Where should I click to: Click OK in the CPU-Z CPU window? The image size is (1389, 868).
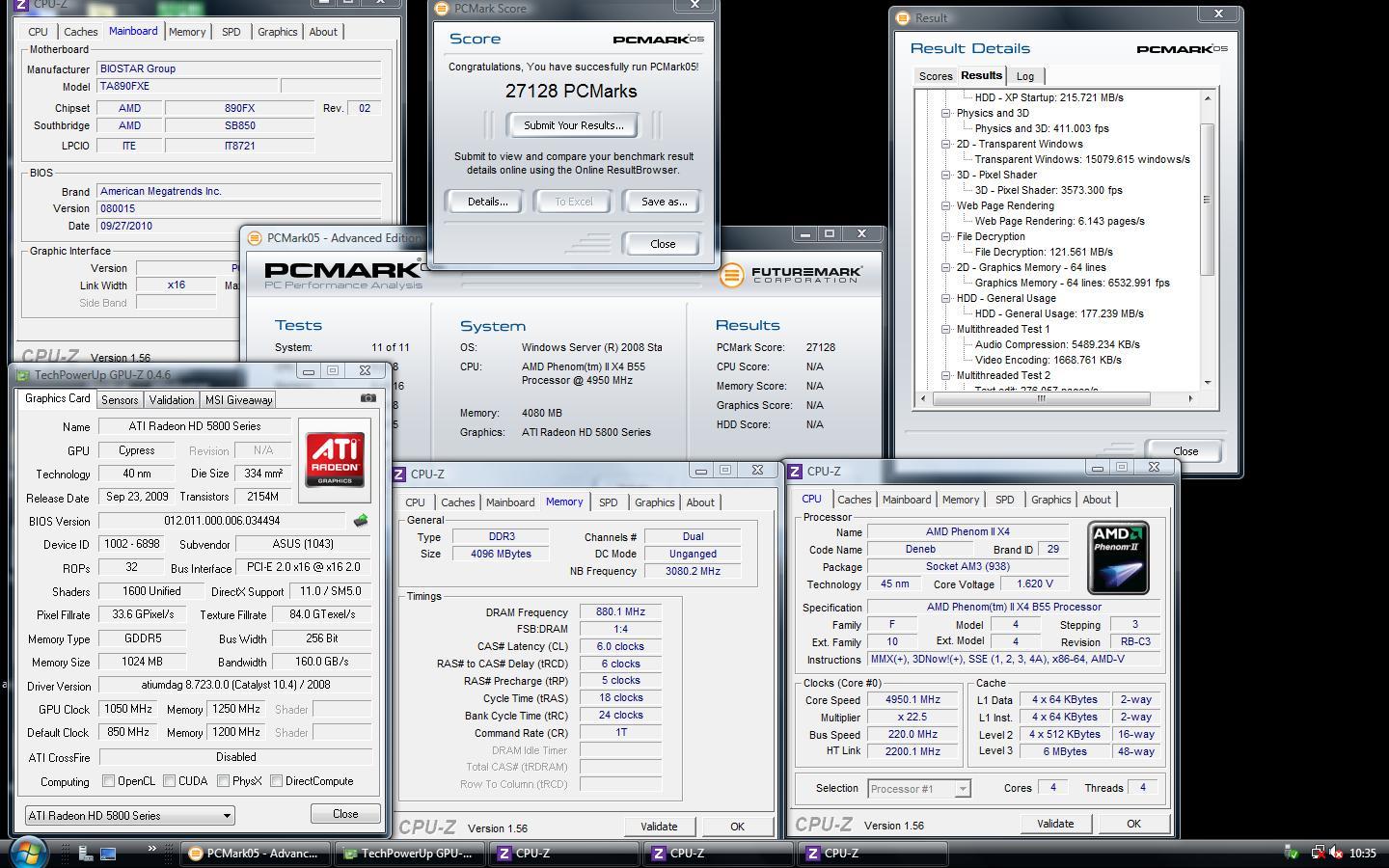pyautogui.click(x=1133, y=824)
